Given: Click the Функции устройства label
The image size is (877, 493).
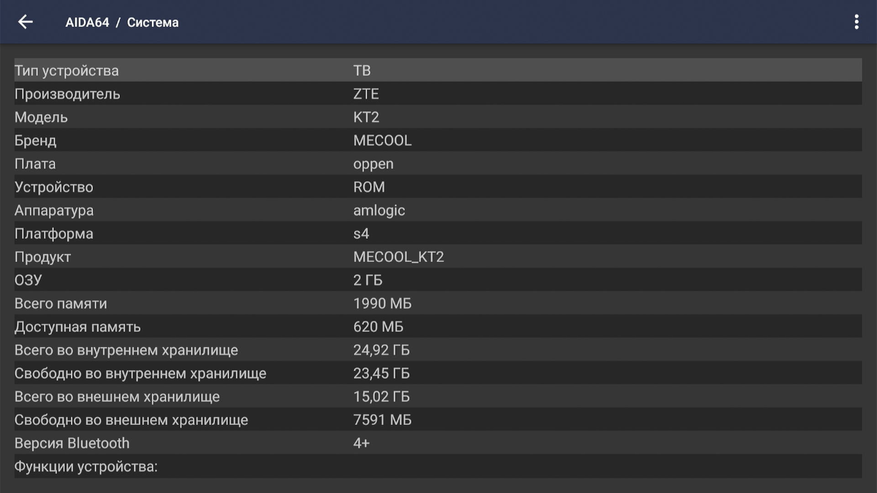Looking at the screenshot, I should tap(86, 466).
